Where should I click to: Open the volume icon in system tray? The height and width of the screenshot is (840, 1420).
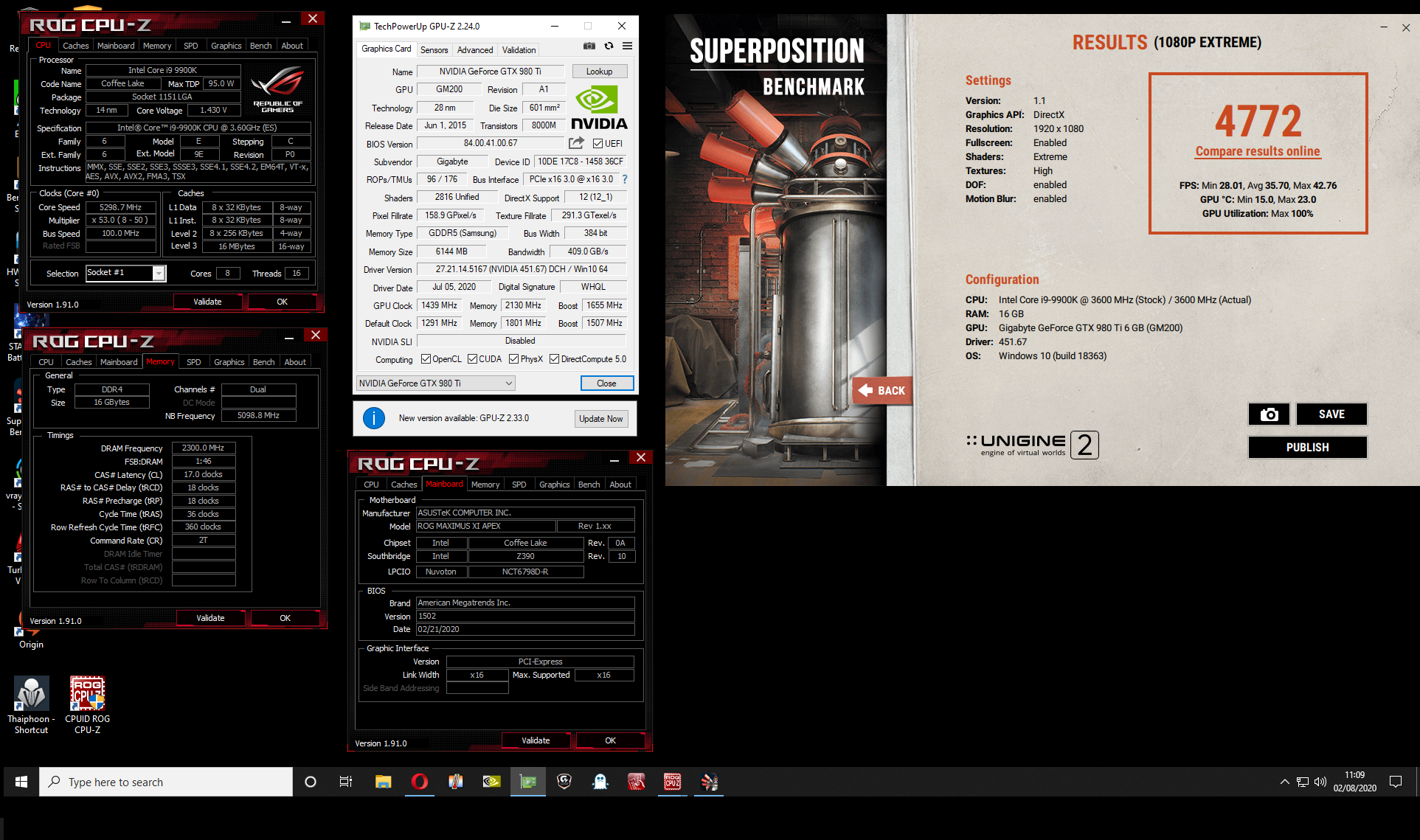pos(1320,782)
